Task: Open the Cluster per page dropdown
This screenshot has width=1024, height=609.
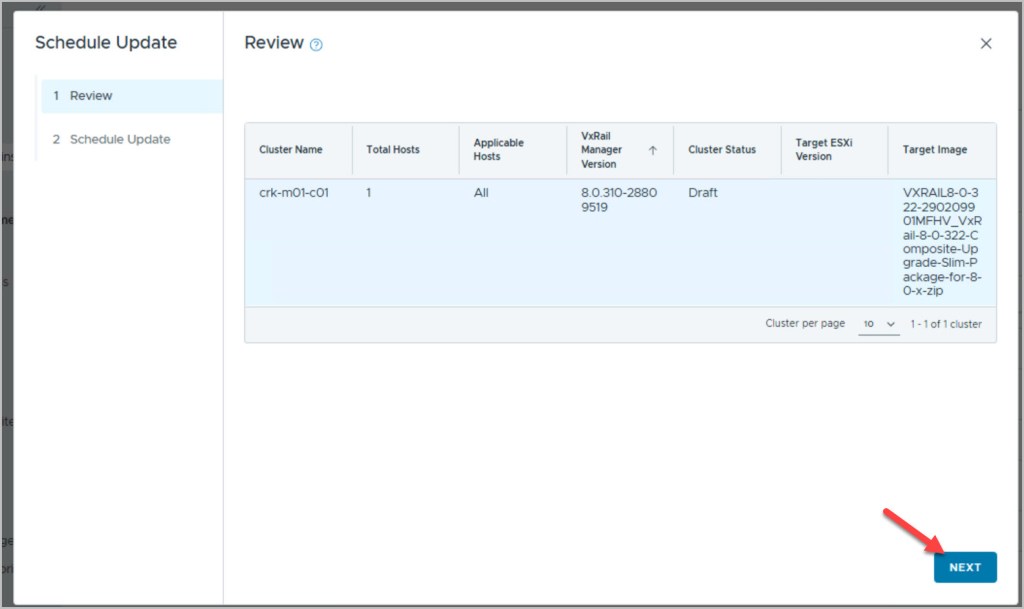Action: click(879, 325)
